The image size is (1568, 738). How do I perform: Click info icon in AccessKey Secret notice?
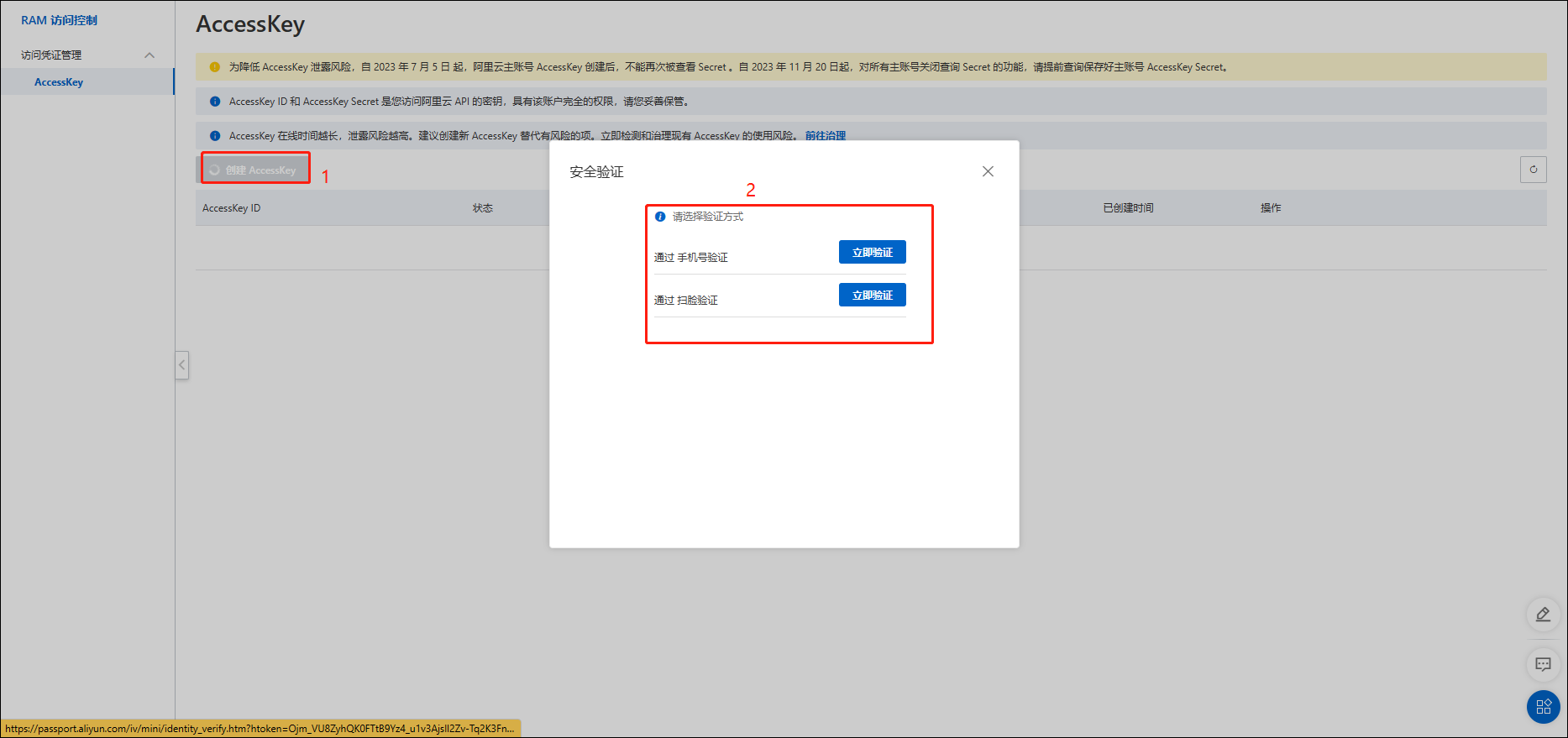(215, 102)
